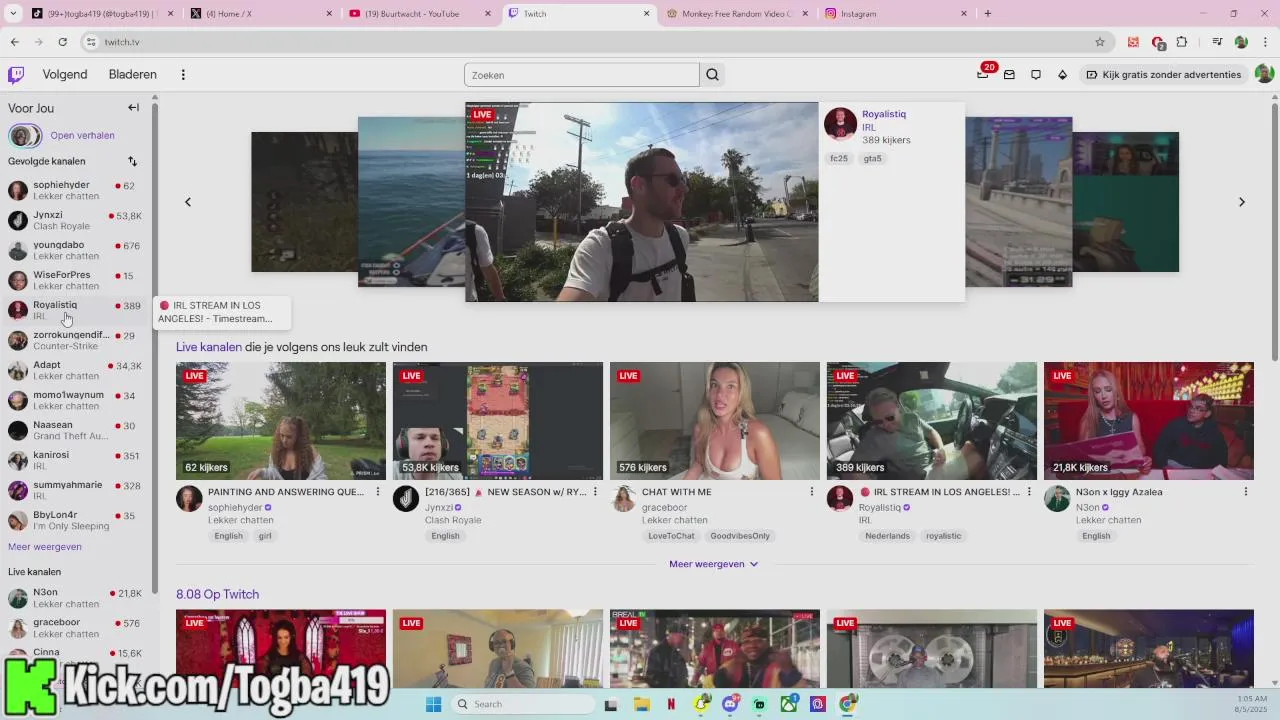Viewport: 1280px width, 720px height.
Task: Open the user profile avatar menu
Action: click(x=1264, y=74)
